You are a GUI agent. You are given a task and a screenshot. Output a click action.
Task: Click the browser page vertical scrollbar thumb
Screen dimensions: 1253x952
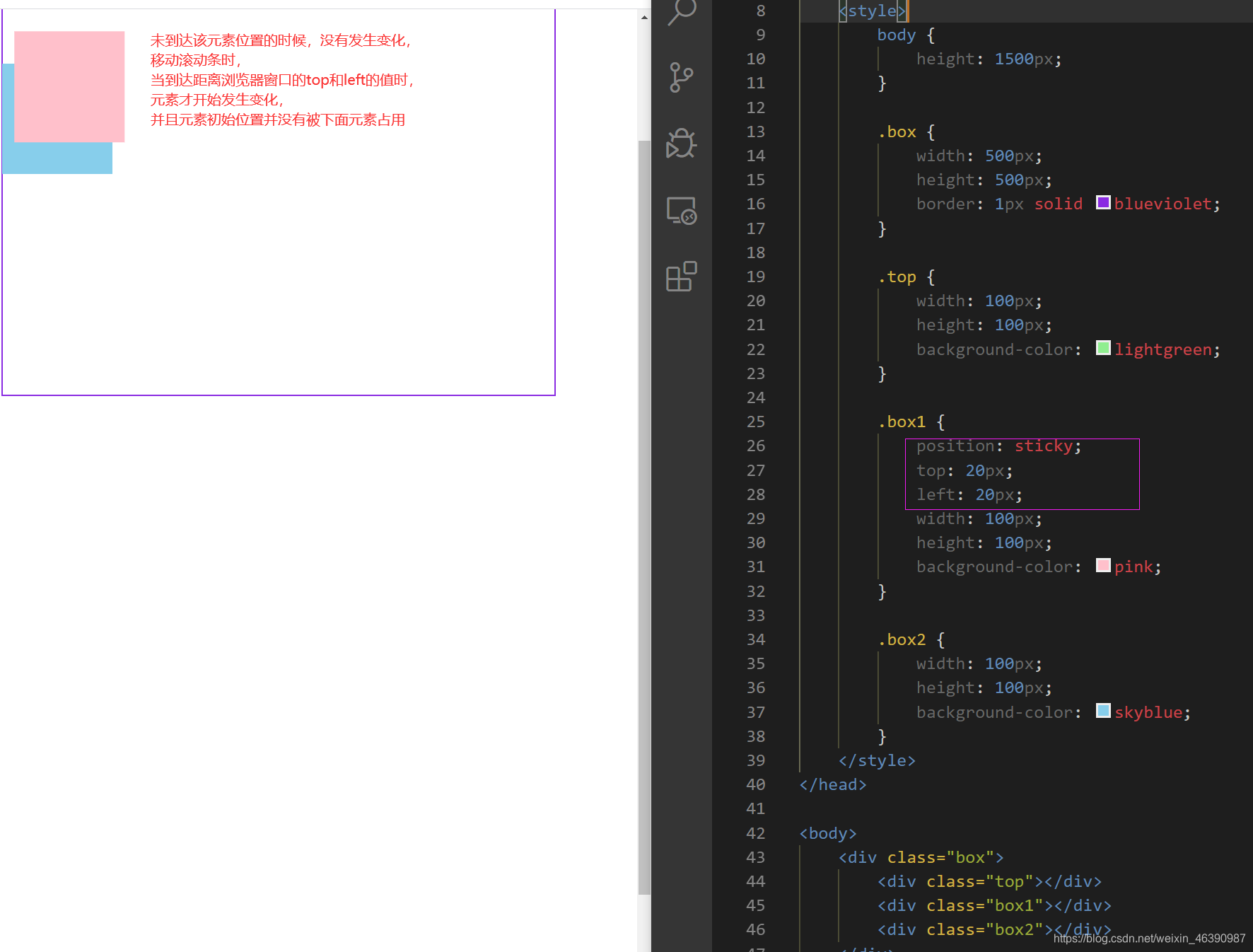point(644,518)
